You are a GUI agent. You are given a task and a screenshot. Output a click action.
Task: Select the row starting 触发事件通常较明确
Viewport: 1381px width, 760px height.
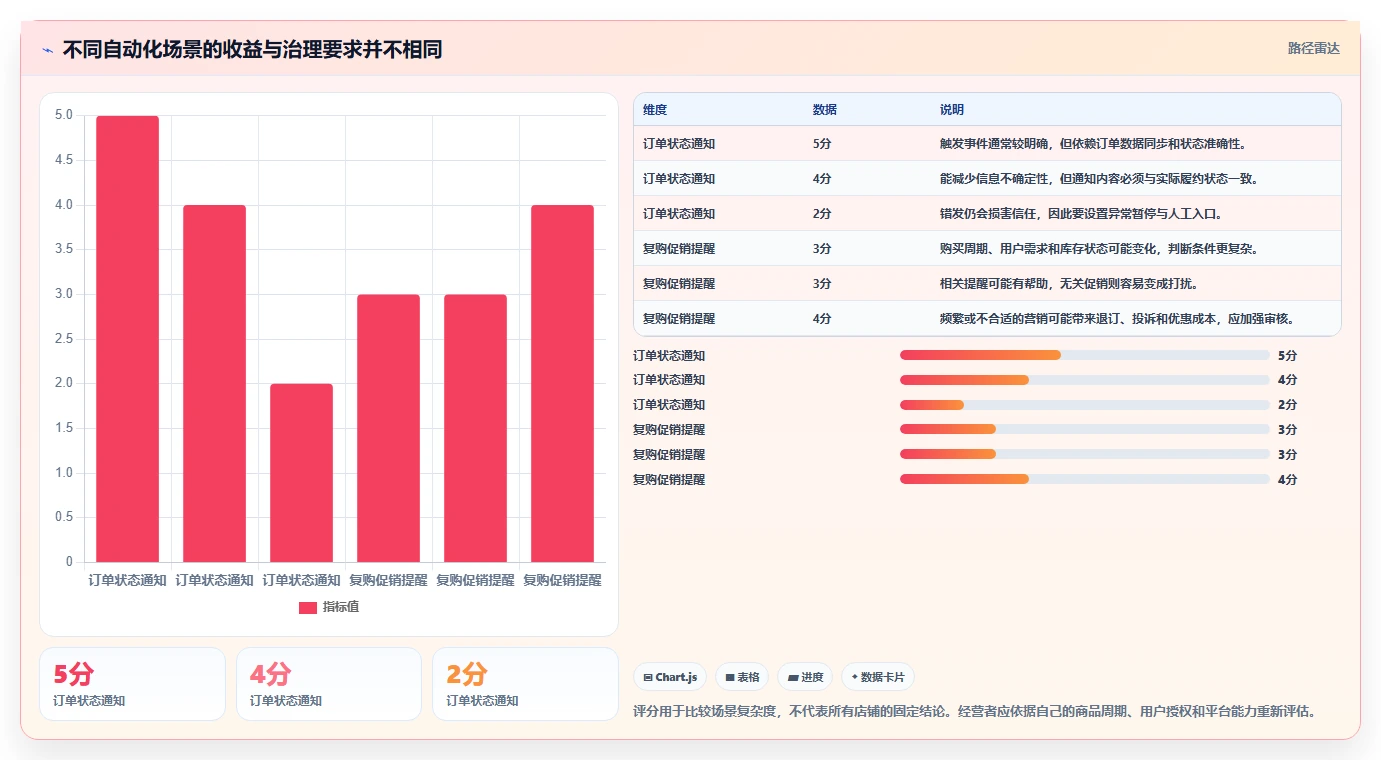click(x=987, y=144)
